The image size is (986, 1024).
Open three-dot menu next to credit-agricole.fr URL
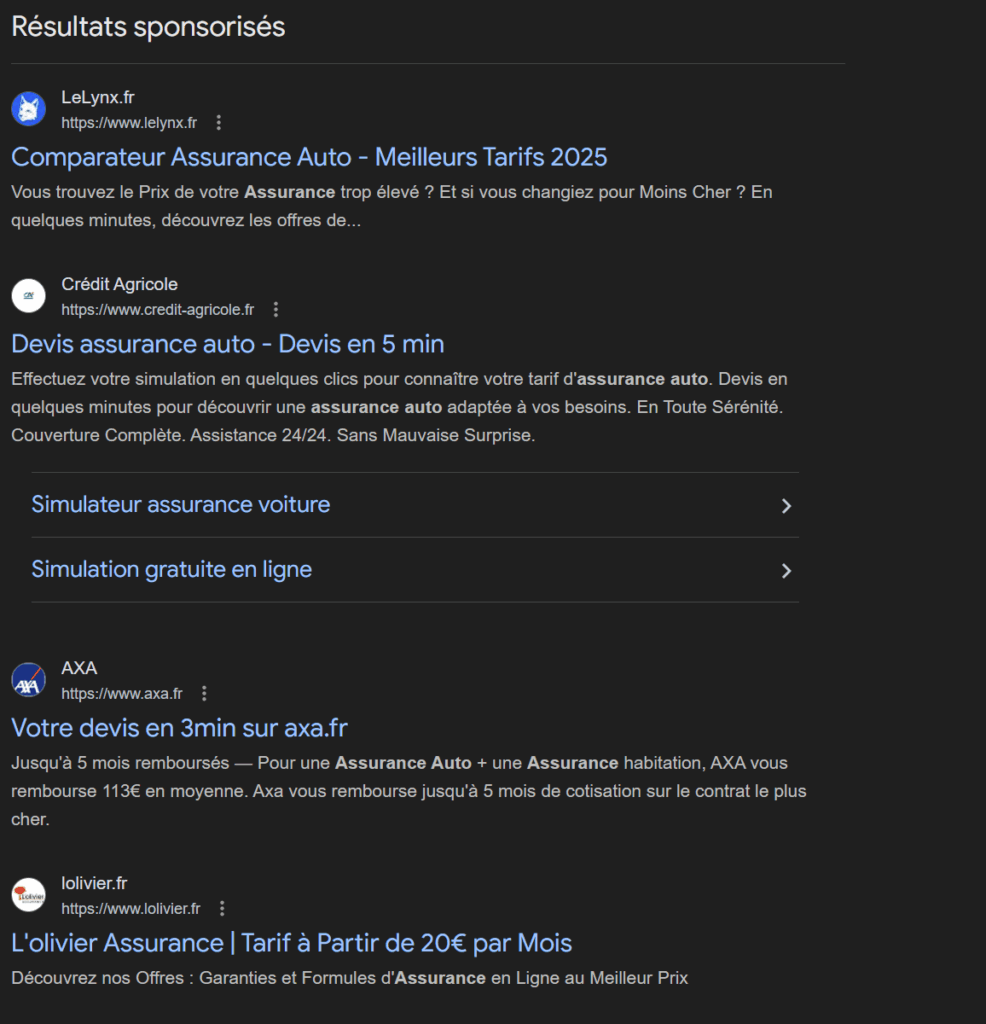point(276,310)
